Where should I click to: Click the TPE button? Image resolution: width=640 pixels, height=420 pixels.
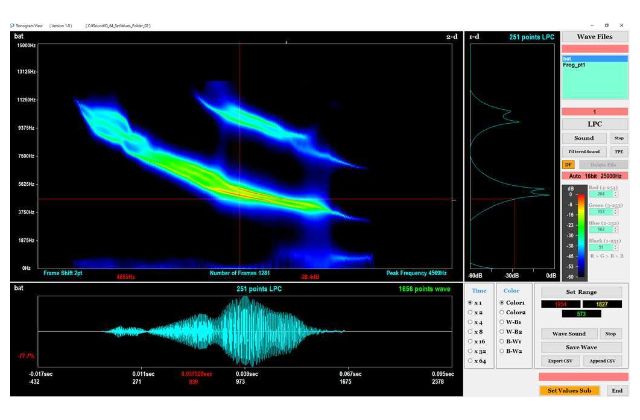[619, 151]
